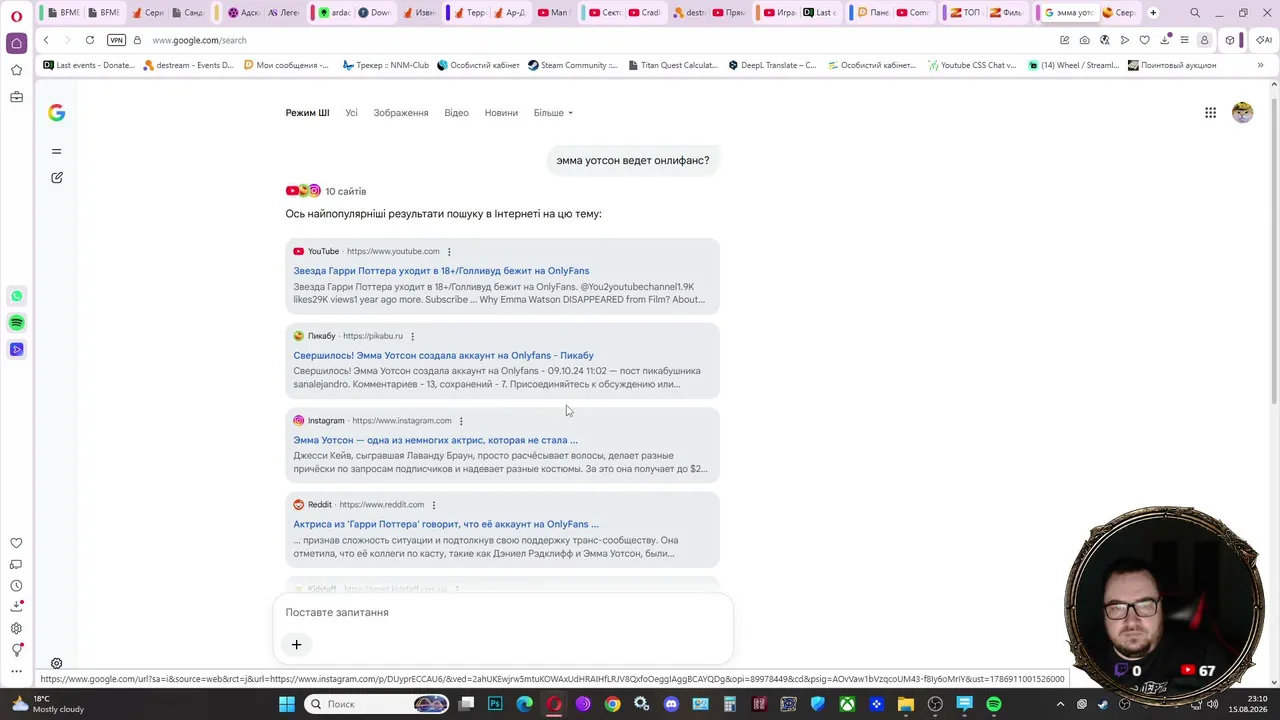The image size is (1280, 720).
Task: Open the Opera AI assistant button
Action: (x=1262, y=40)
